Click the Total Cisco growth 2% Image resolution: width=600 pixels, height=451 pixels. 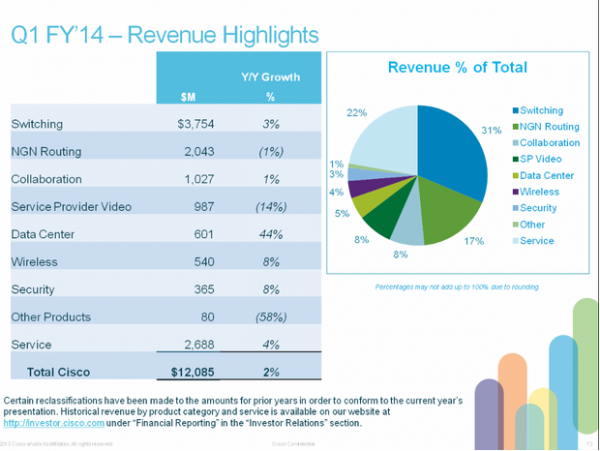coord(271,372)
